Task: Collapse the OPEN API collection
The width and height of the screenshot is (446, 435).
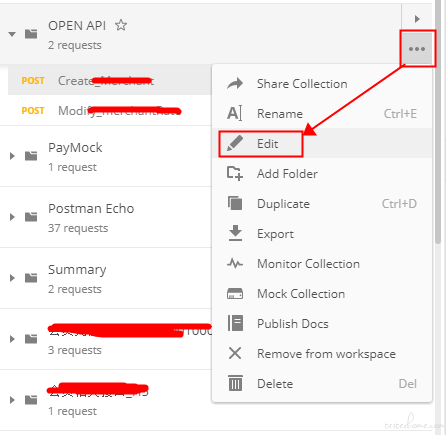Action: [x=12, y=34]
